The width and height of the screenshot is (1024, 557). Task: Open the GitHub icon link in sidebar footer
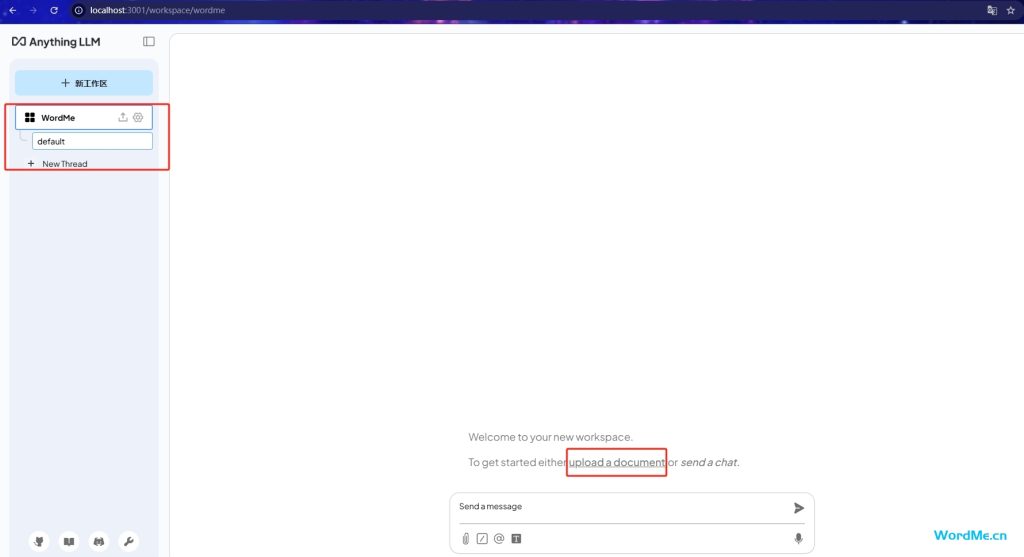(x=39, y=541)
